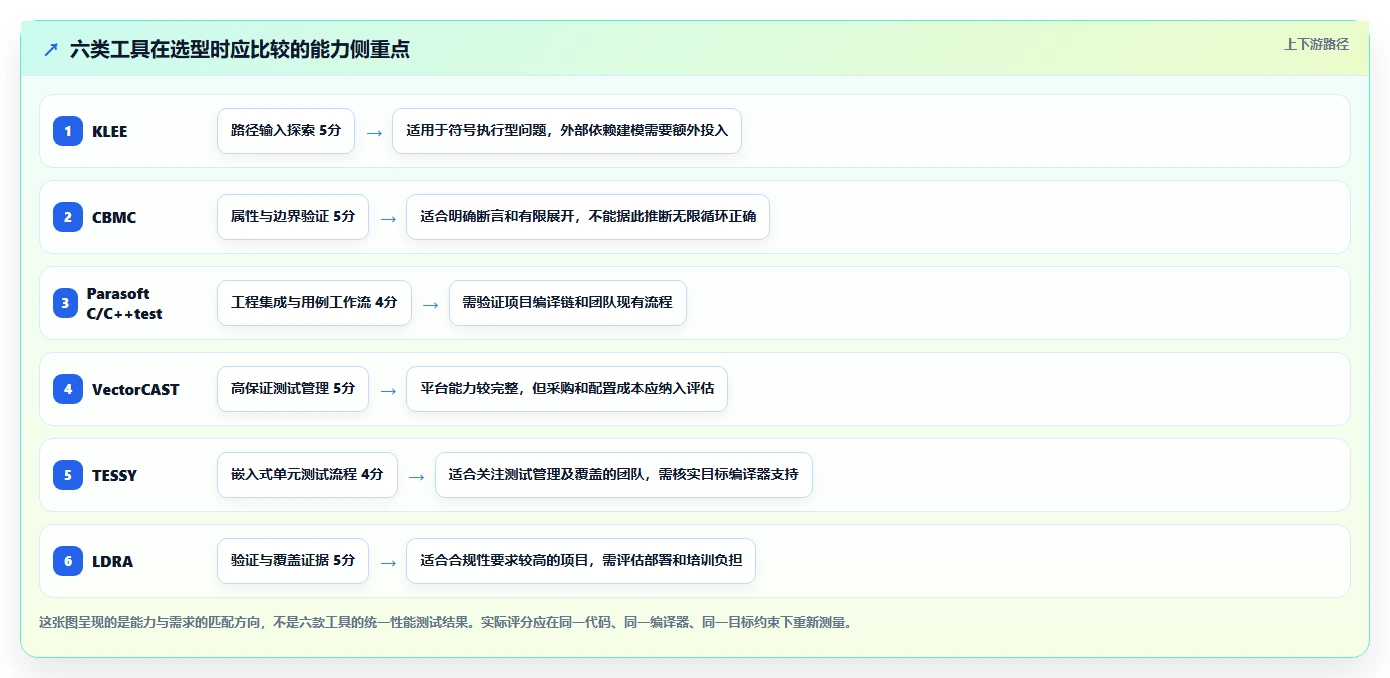
Task: Click the footnote starting 这张图呈现的是
Action: (445, 622)
